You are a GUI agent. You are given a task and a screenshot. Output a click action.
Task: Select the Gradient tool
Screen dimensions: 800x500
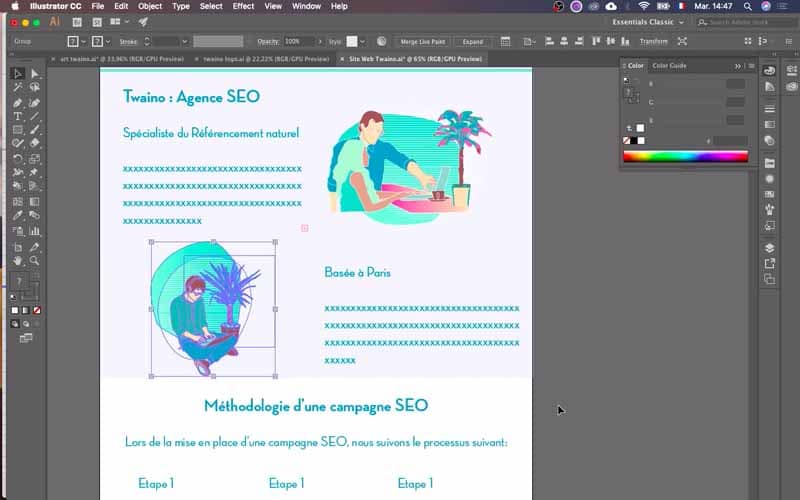[35, 202]
